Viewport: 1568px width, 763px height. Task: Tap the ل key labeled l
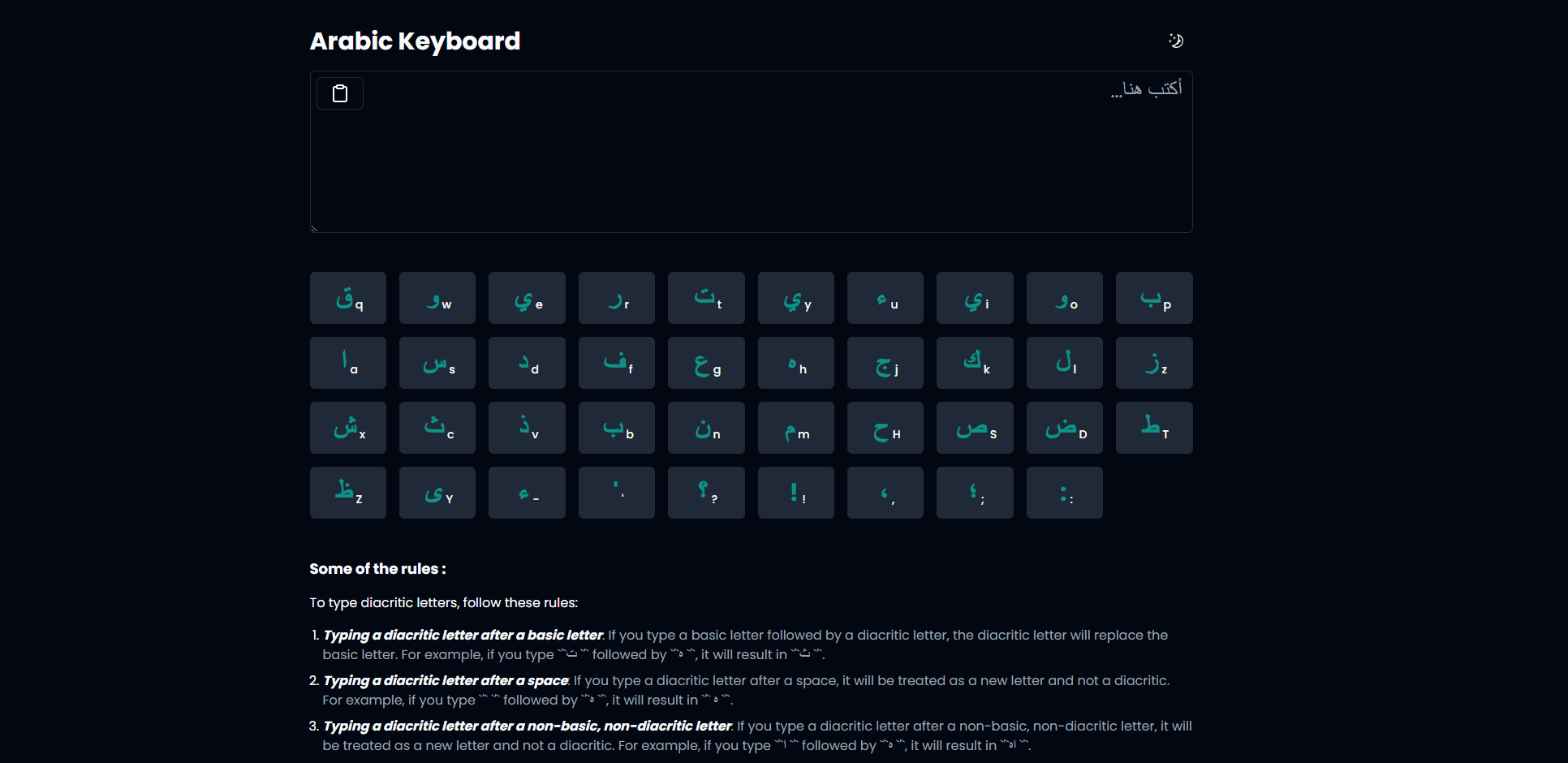click(1065, 363)
